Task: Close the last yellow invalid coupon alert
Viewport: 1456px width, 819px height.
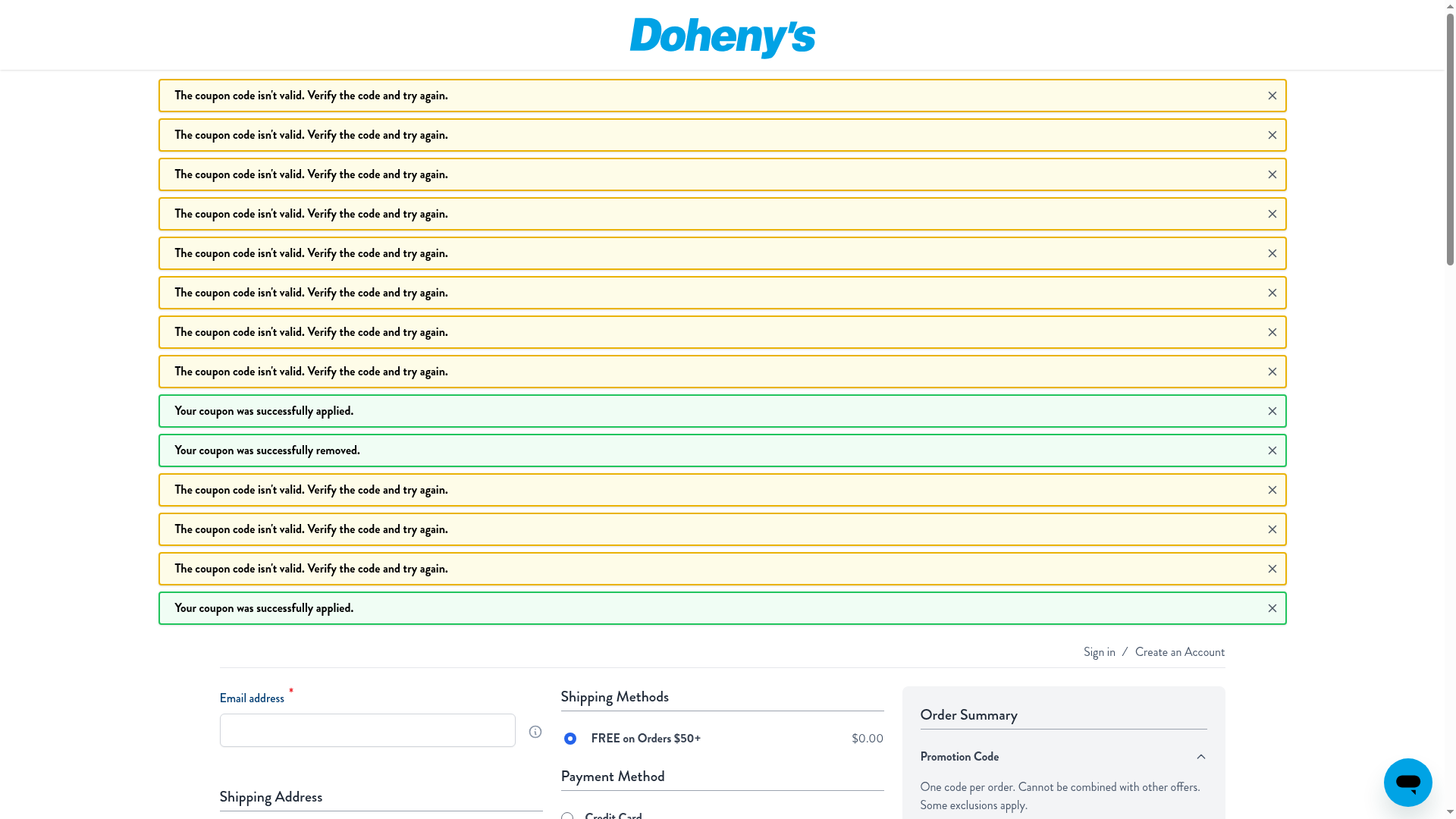Action: point(1272,569)
